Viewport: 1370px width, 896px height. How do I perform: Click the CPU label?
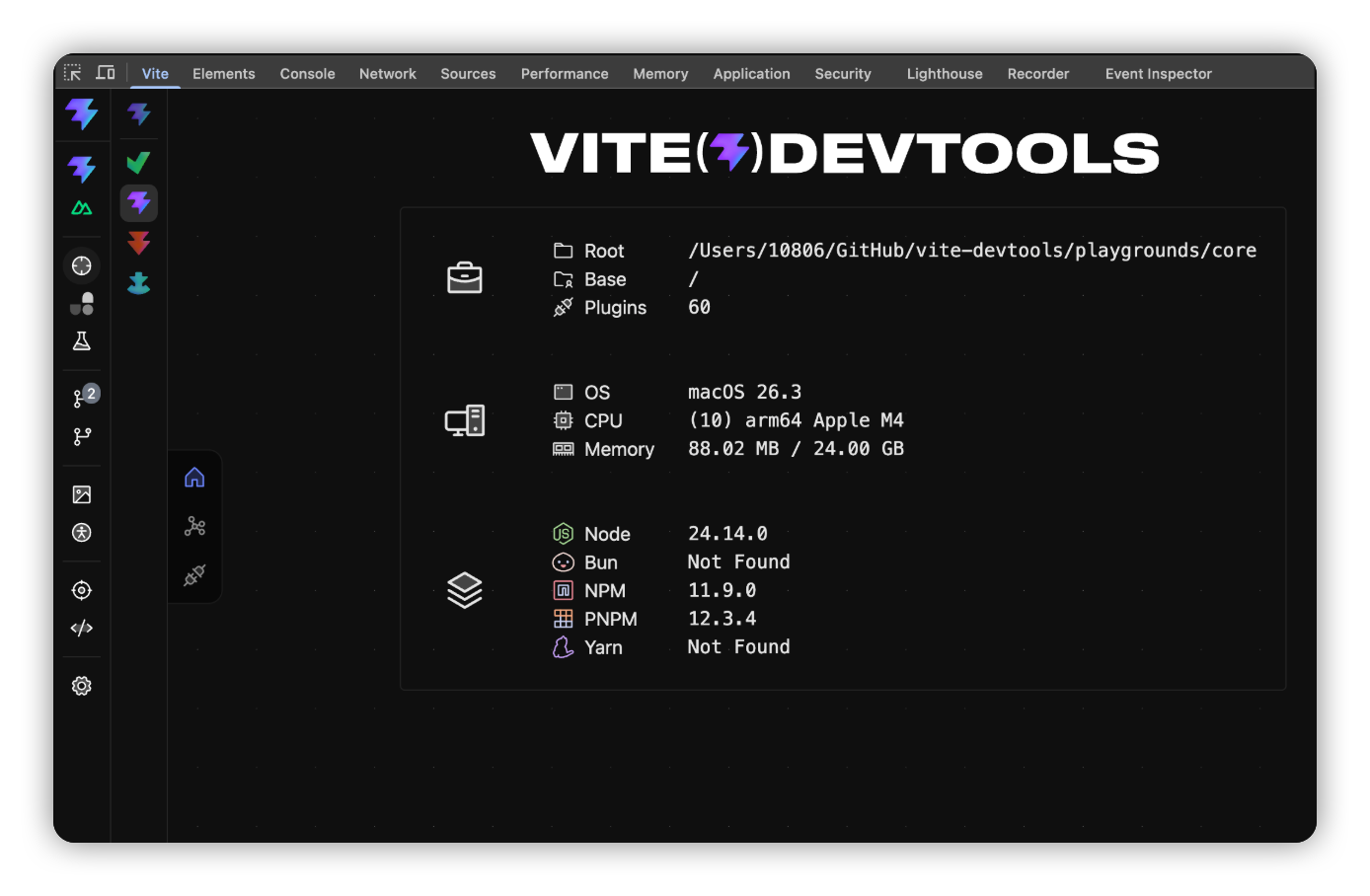point(603,420)
